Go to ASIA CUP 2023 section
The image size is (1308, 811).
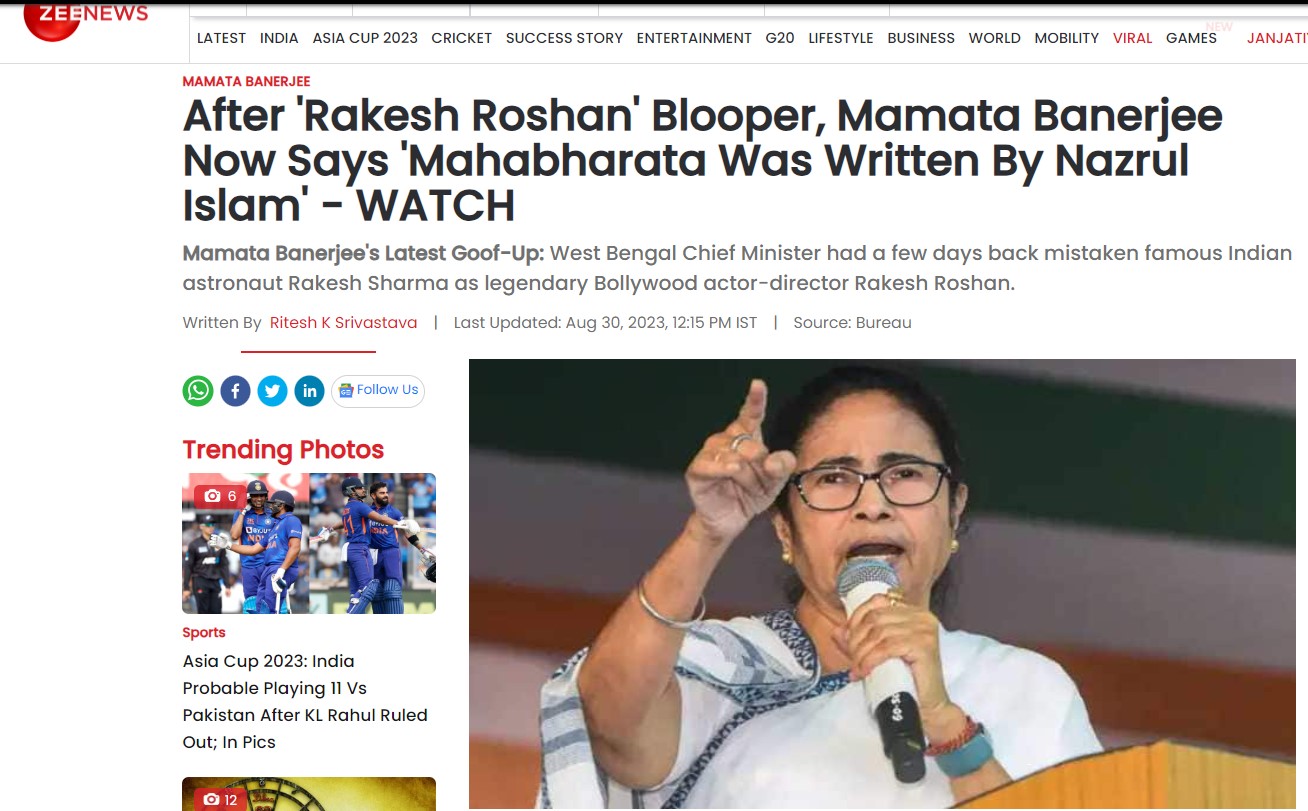tap(365, 38)
